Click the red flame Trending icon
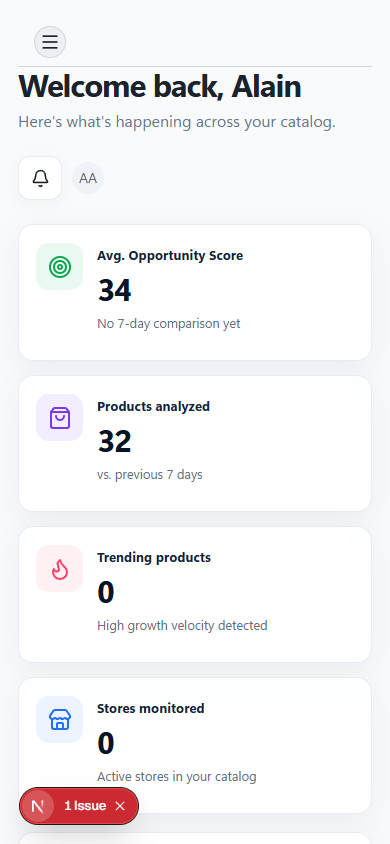This screenshot has width=390, height=844. (60, 568)
